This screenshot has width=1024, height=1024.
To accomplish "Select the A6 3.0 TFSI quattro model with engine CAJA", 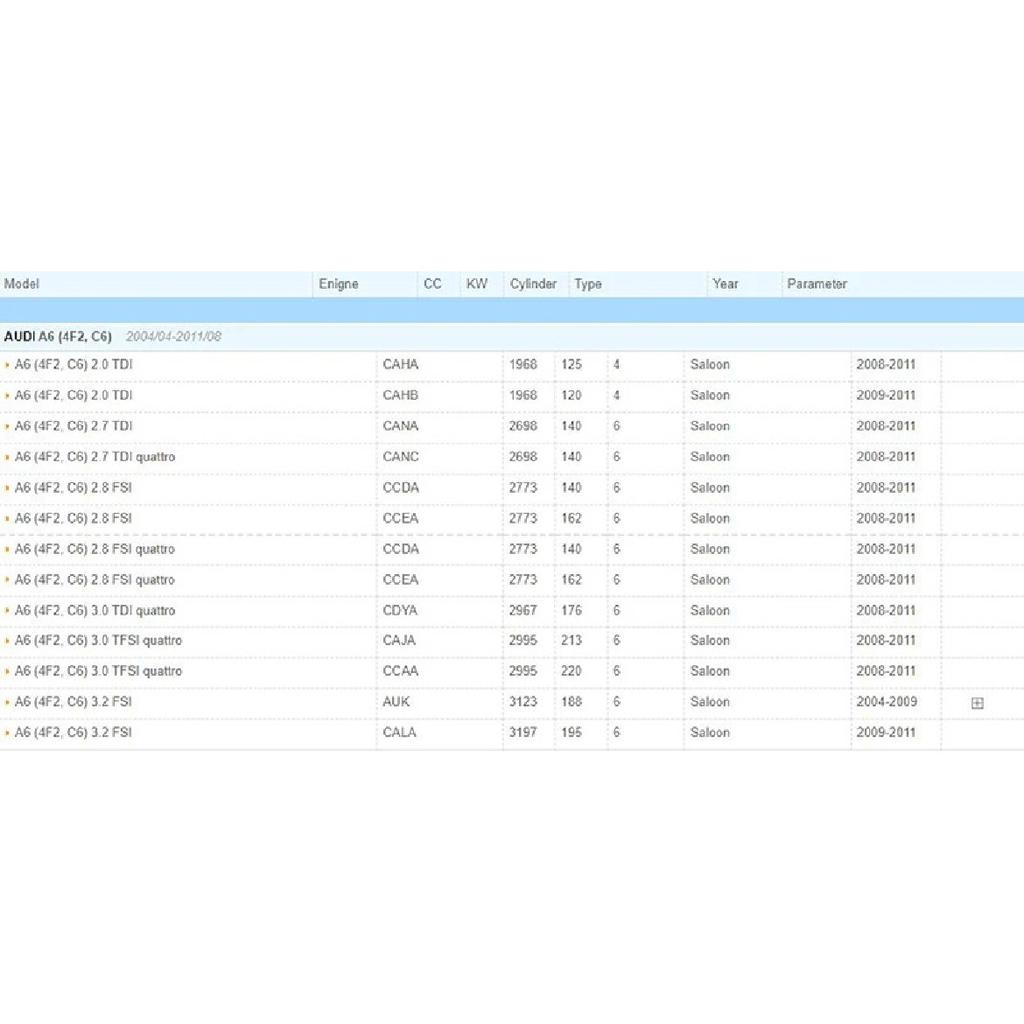I will coord(99,641).
